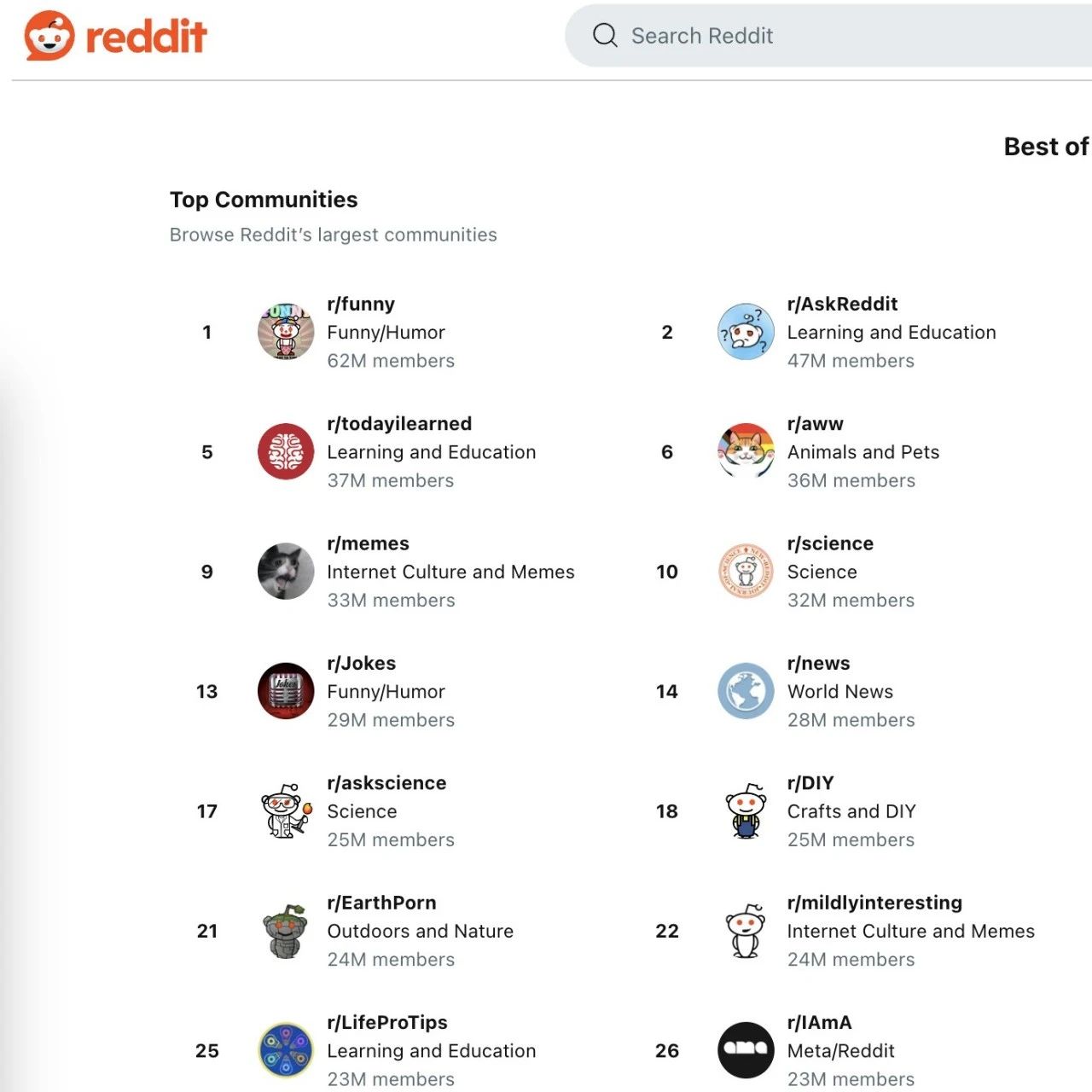Click the "47M members" count

pos(851,361)
